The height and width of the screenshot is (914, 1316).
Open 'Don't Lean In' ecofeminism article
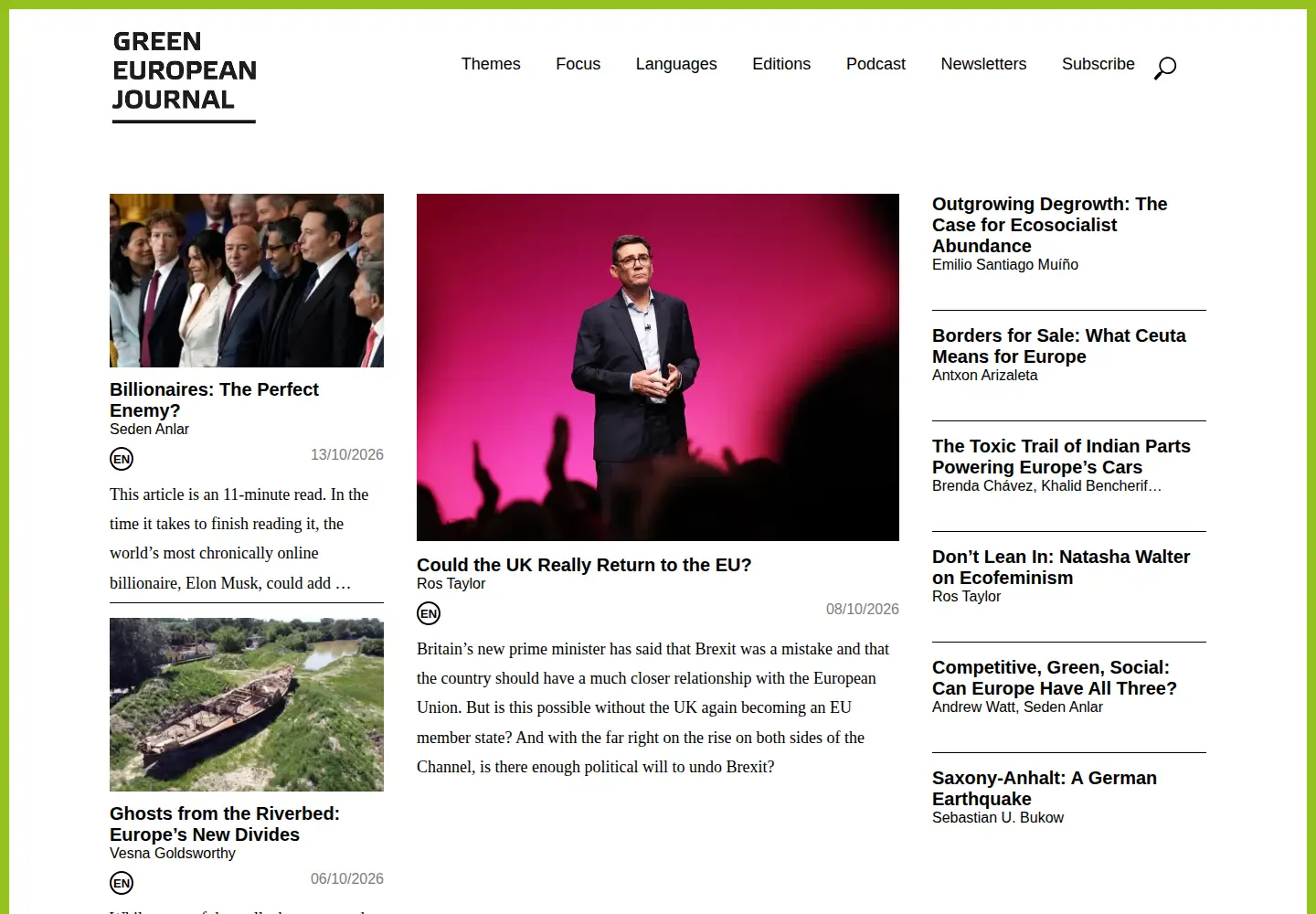(1061, 568)
